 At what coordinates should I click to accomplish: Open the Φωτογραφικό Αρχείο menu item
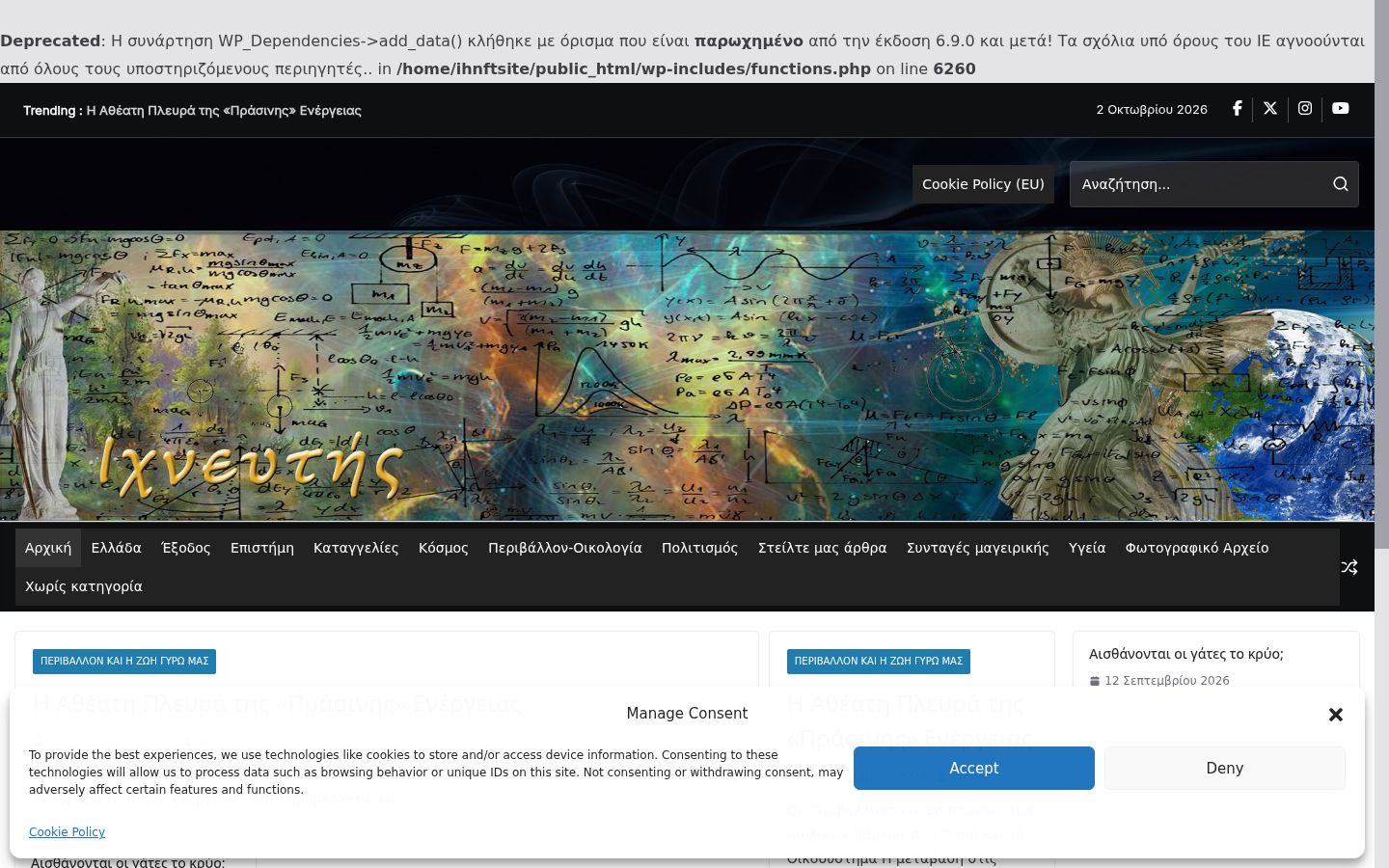click(x=1197, y=548)
